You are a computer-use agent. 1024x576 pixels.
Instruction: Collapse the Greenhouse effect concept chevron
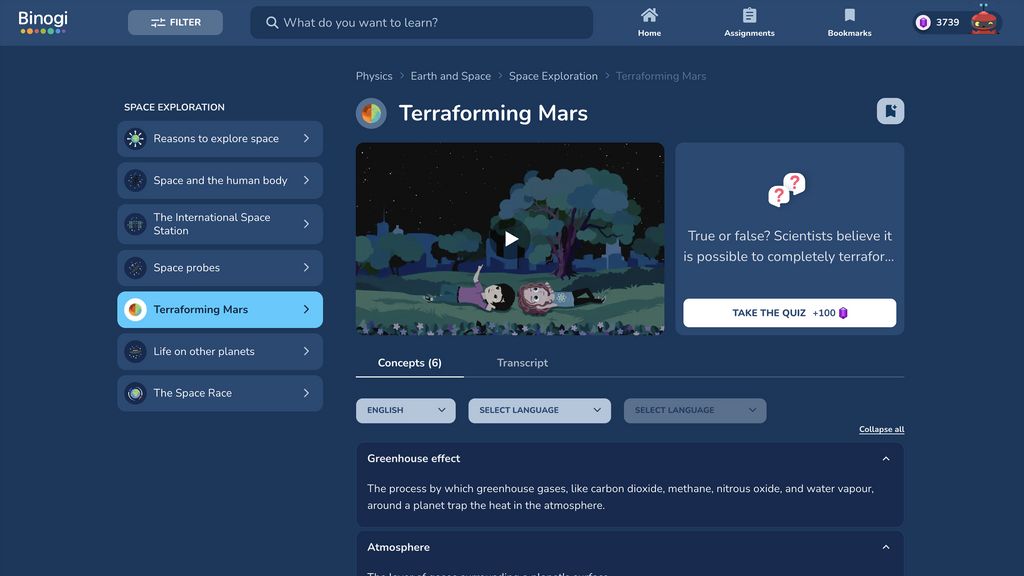coord(886,459)
